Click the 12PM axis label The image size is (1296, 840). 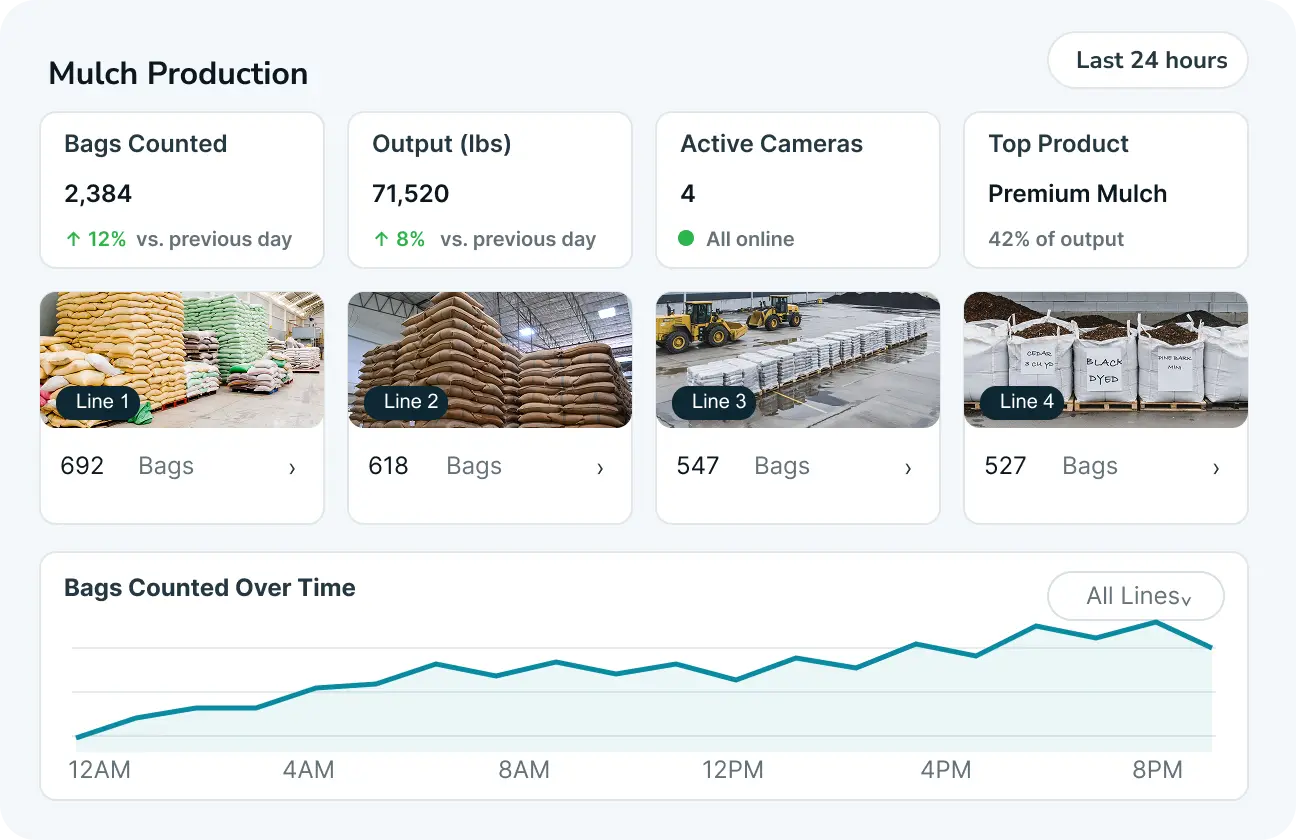(x=732, y=770)
